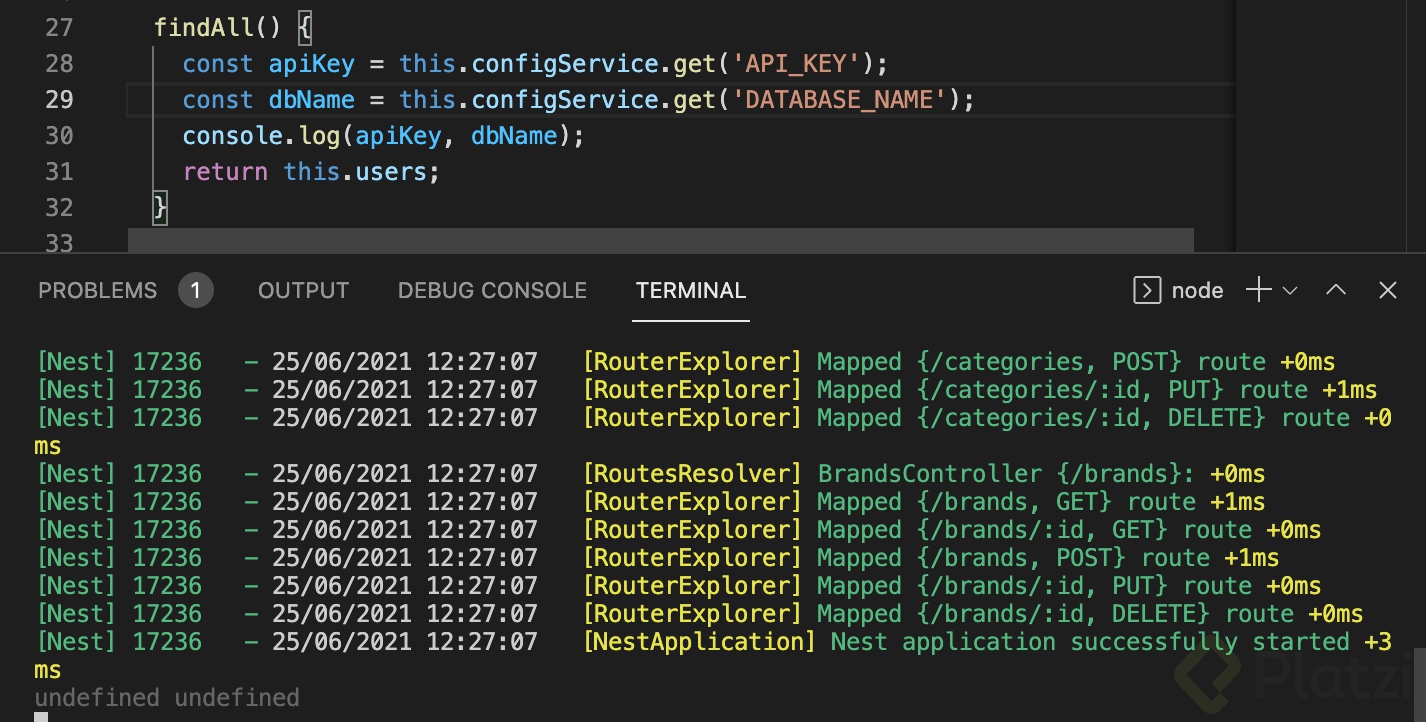Select the DEBUG CONSOLE tab
1426x722 pixels.
pos(492,291)
